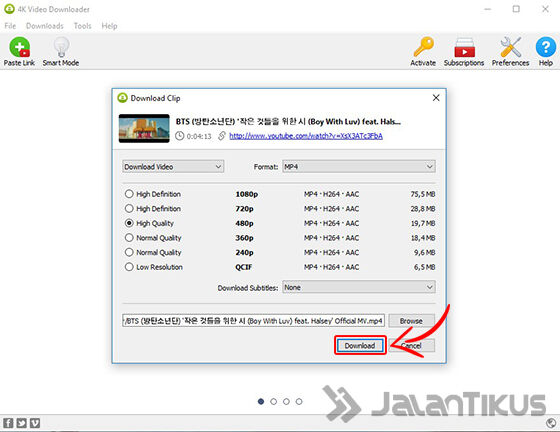The width and height of the screenshot is (560, 432).
Task: Select QCIF Low Resolution option
Action: tap(129, 267)
